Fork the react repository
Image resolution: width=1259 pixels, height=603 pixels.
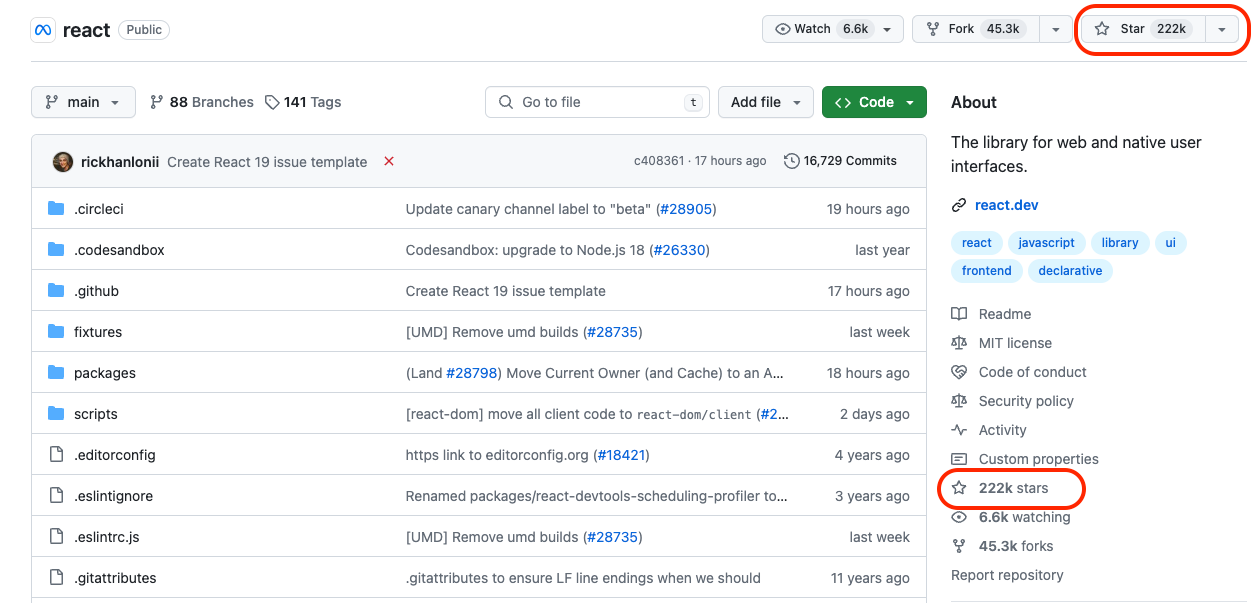tap(975, 29)
